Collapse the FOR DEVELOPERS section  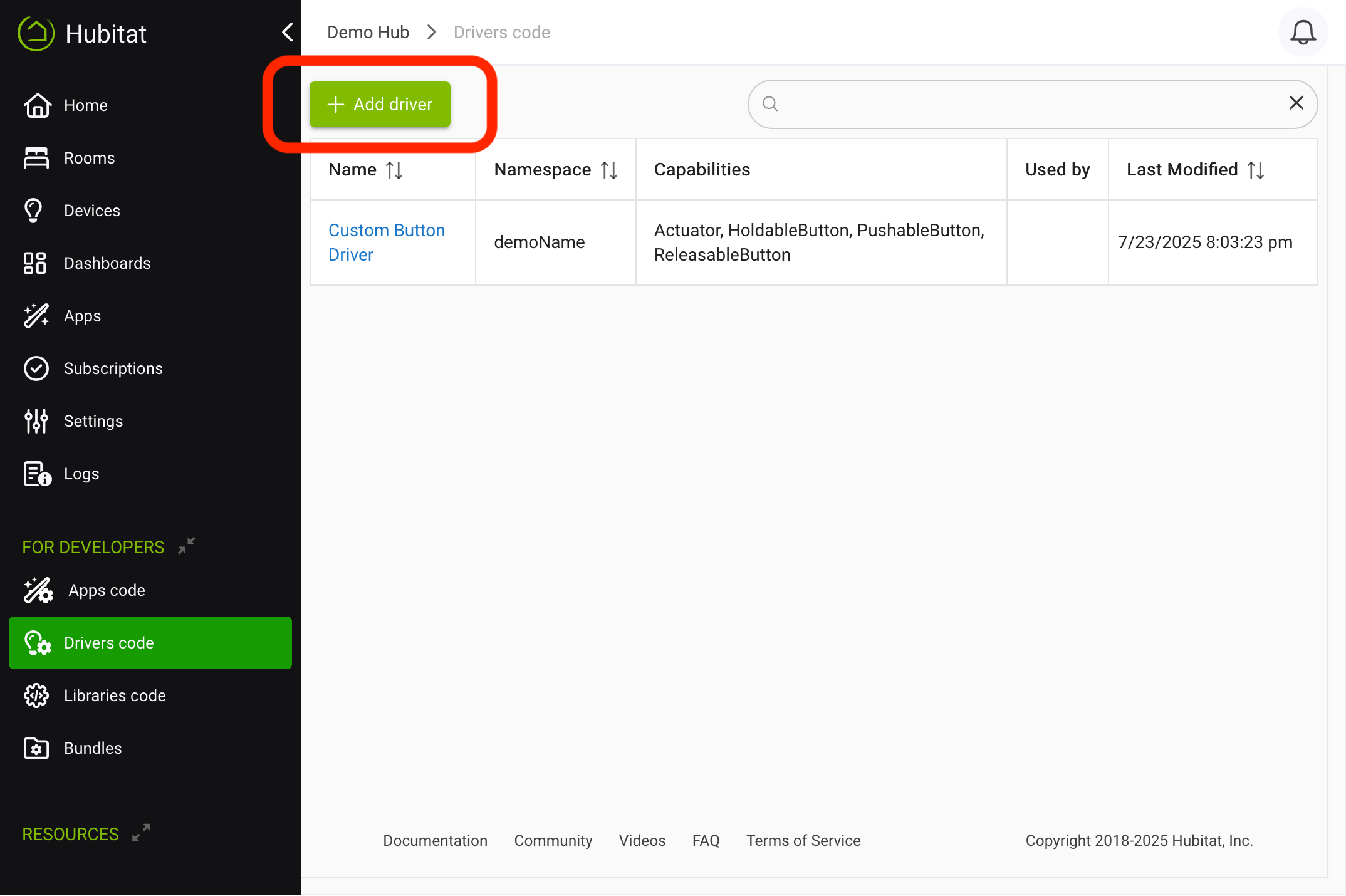(187, 546)
